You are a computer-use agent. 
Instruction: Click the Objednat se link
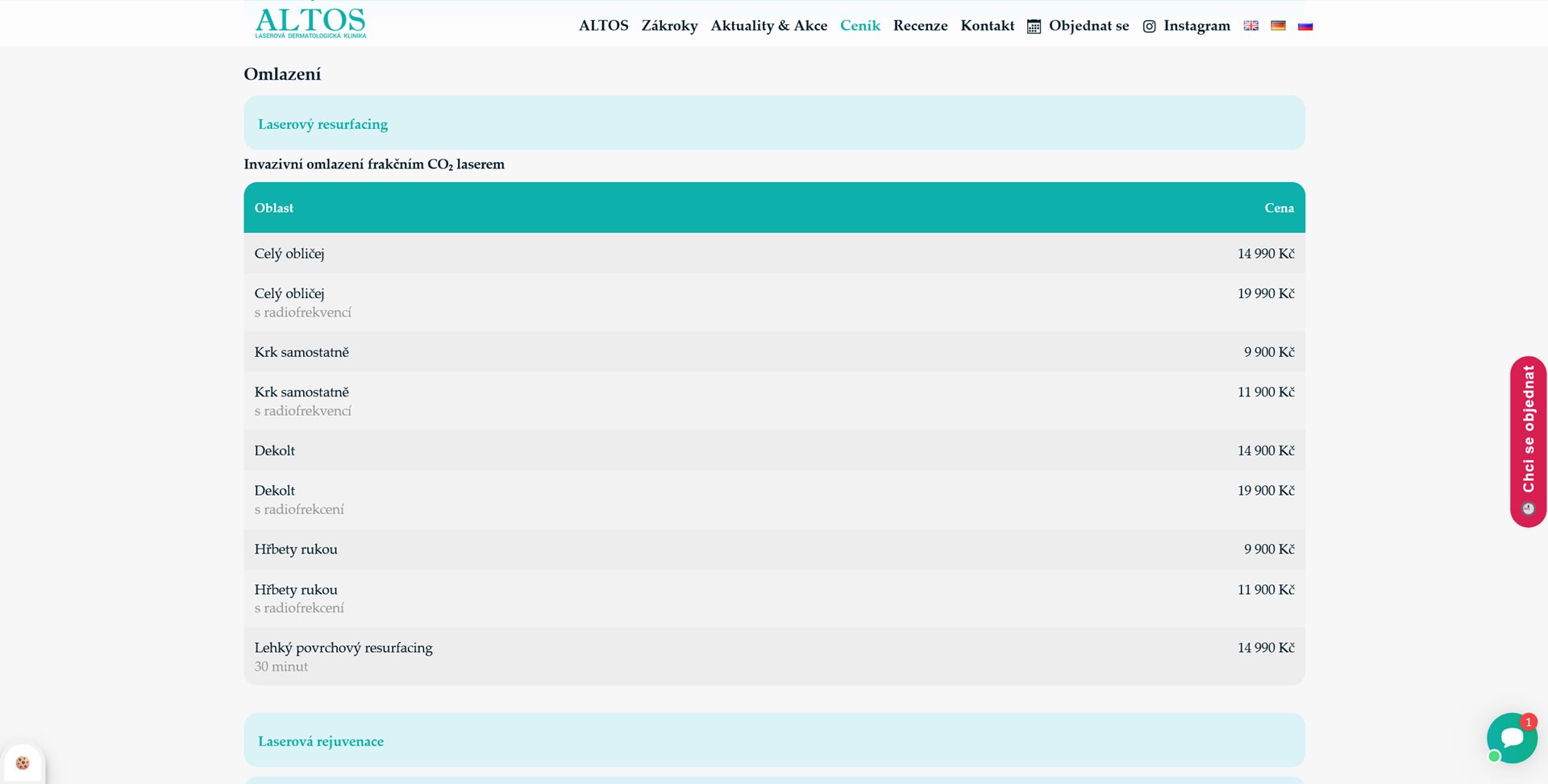click(1088, 26)
